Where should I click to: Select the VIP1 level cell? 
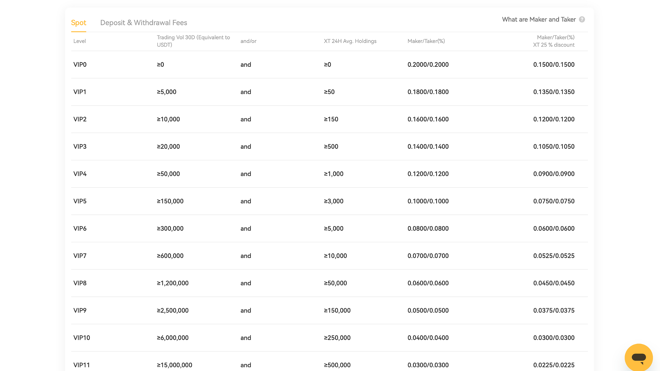tap(80, 92)
